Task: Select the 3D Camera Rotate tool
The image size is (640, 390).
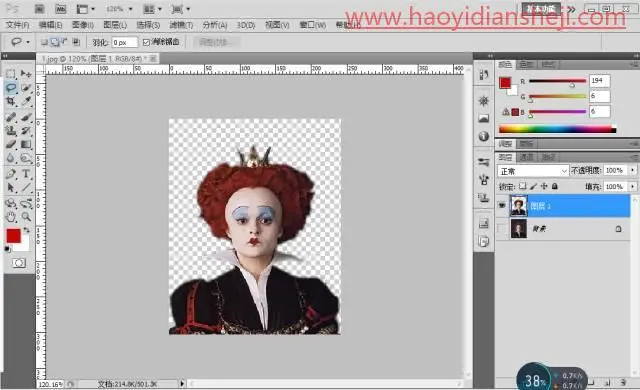Action: click(x=26, y=203)
